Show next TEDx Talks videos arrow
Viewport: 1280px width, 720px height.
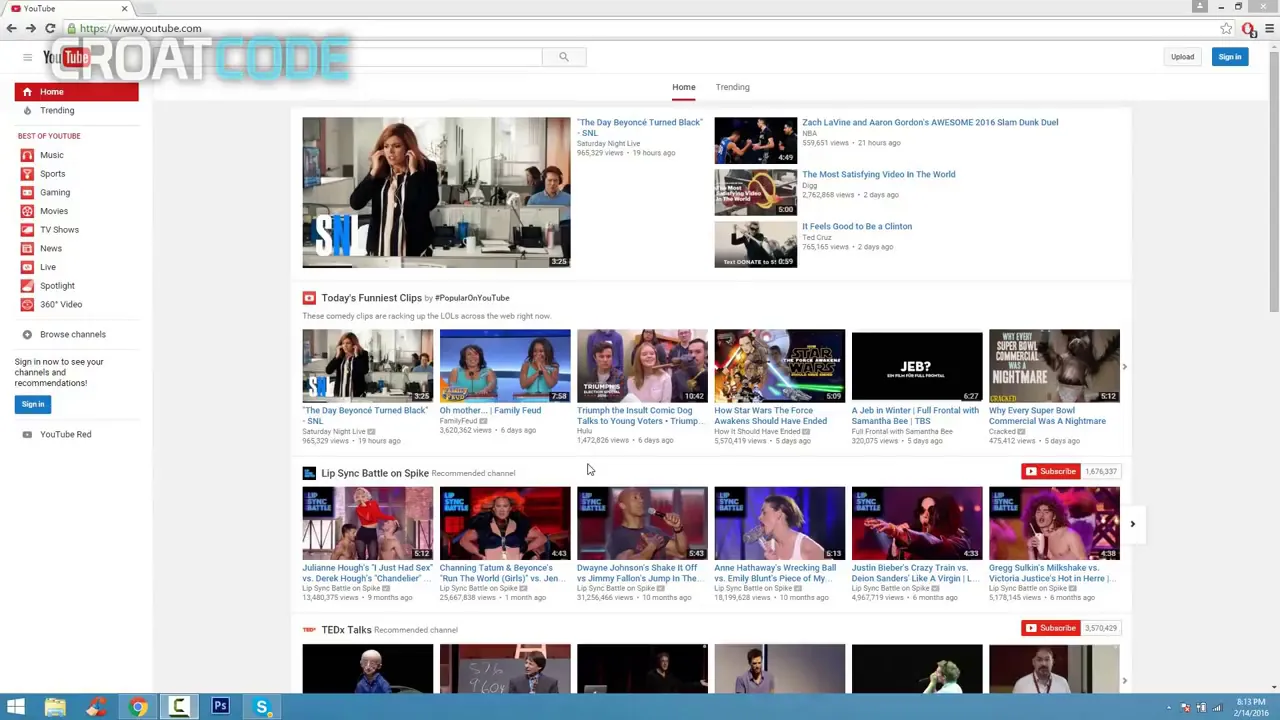click(1124, 681)
